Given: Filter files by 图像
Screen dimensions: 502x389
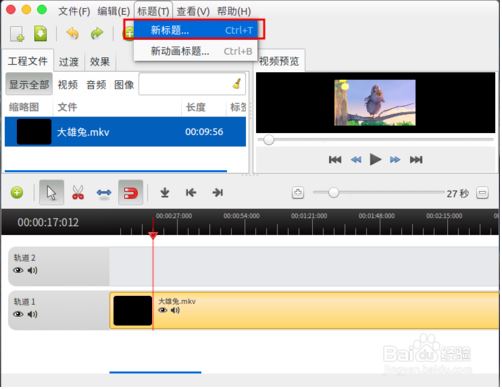Looking at the screenshot, I should 124,84.
